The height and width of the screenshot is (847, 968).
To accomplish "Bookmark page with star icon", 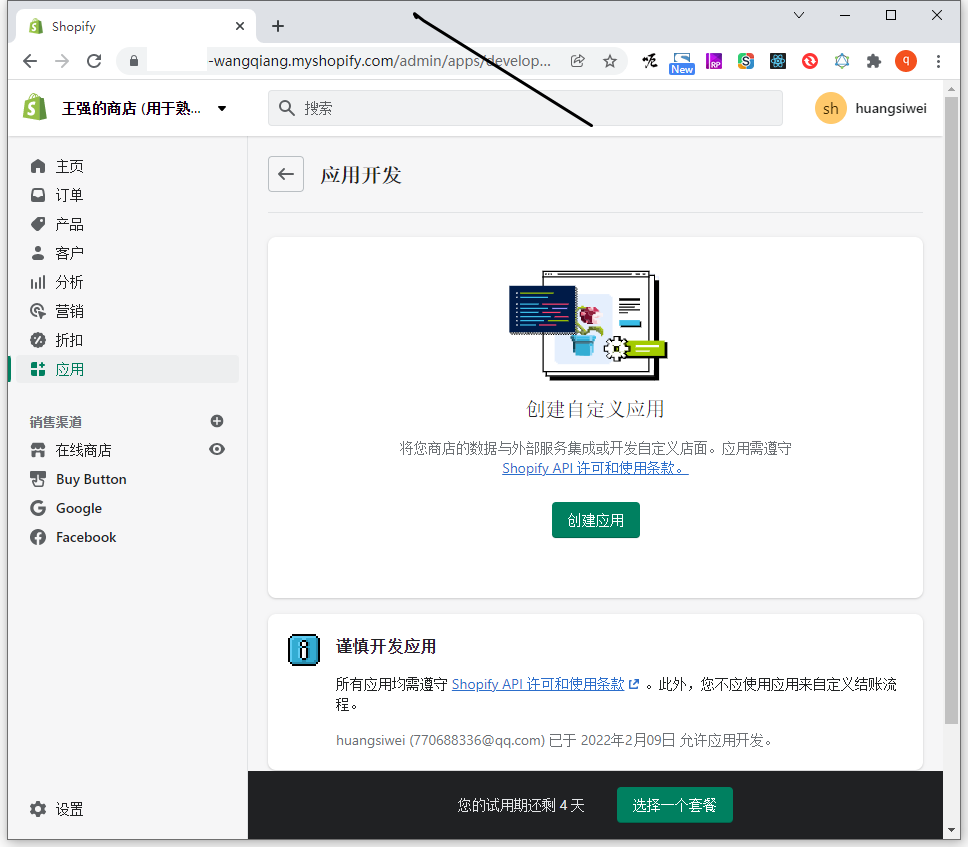I will (610, 61).
